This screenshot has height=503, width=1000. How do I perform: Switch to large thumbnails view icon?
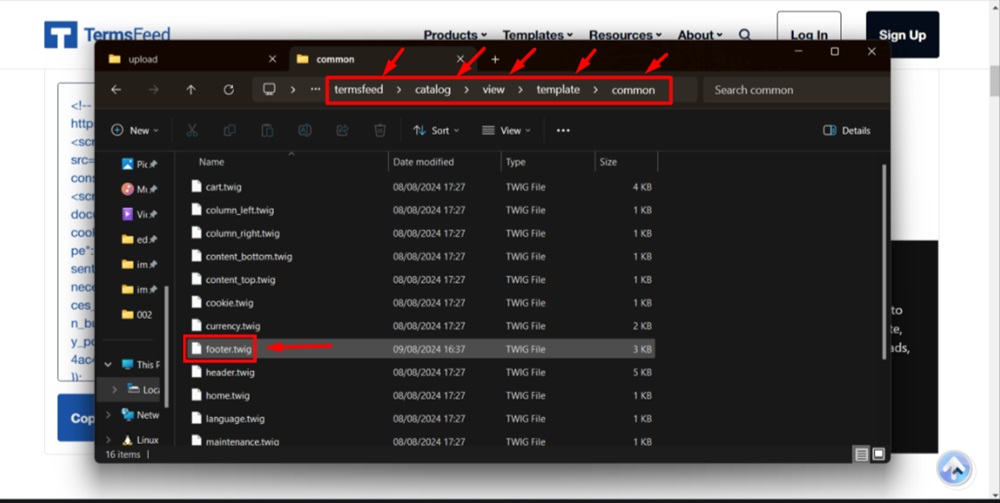878,455
